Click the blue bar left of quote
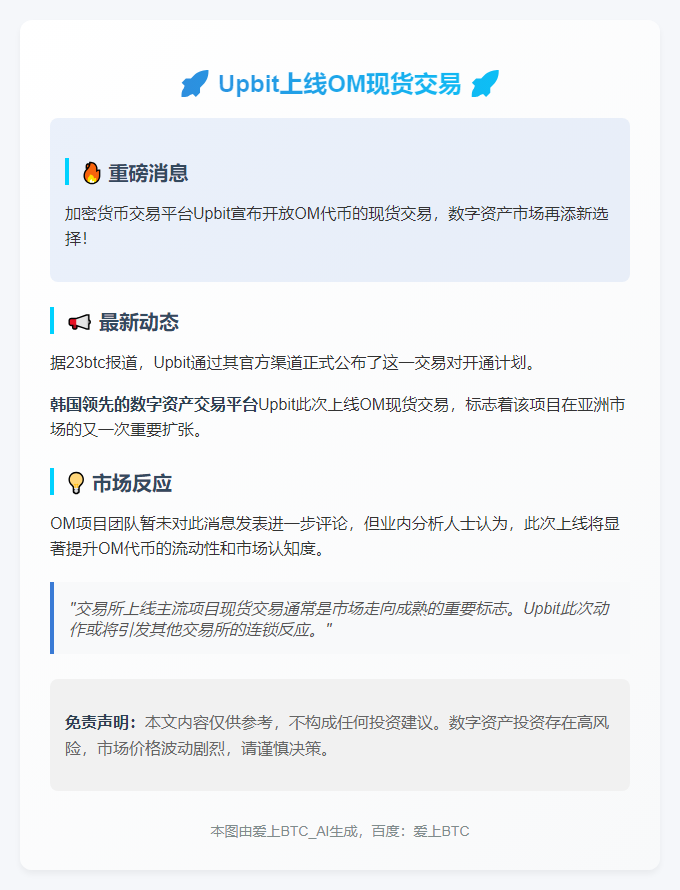 [x=52, y=618]
